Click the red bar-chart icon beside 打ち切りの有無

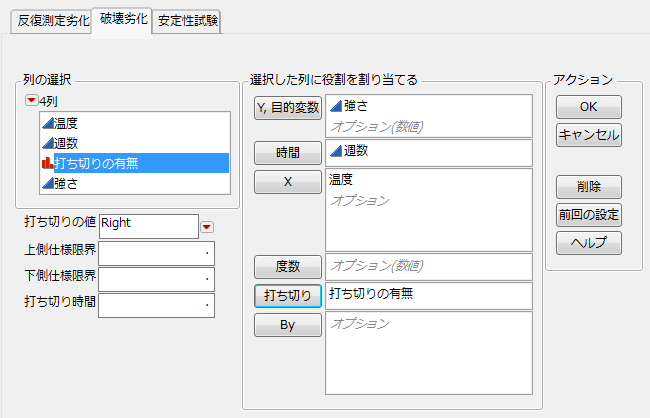click(46, 163)
